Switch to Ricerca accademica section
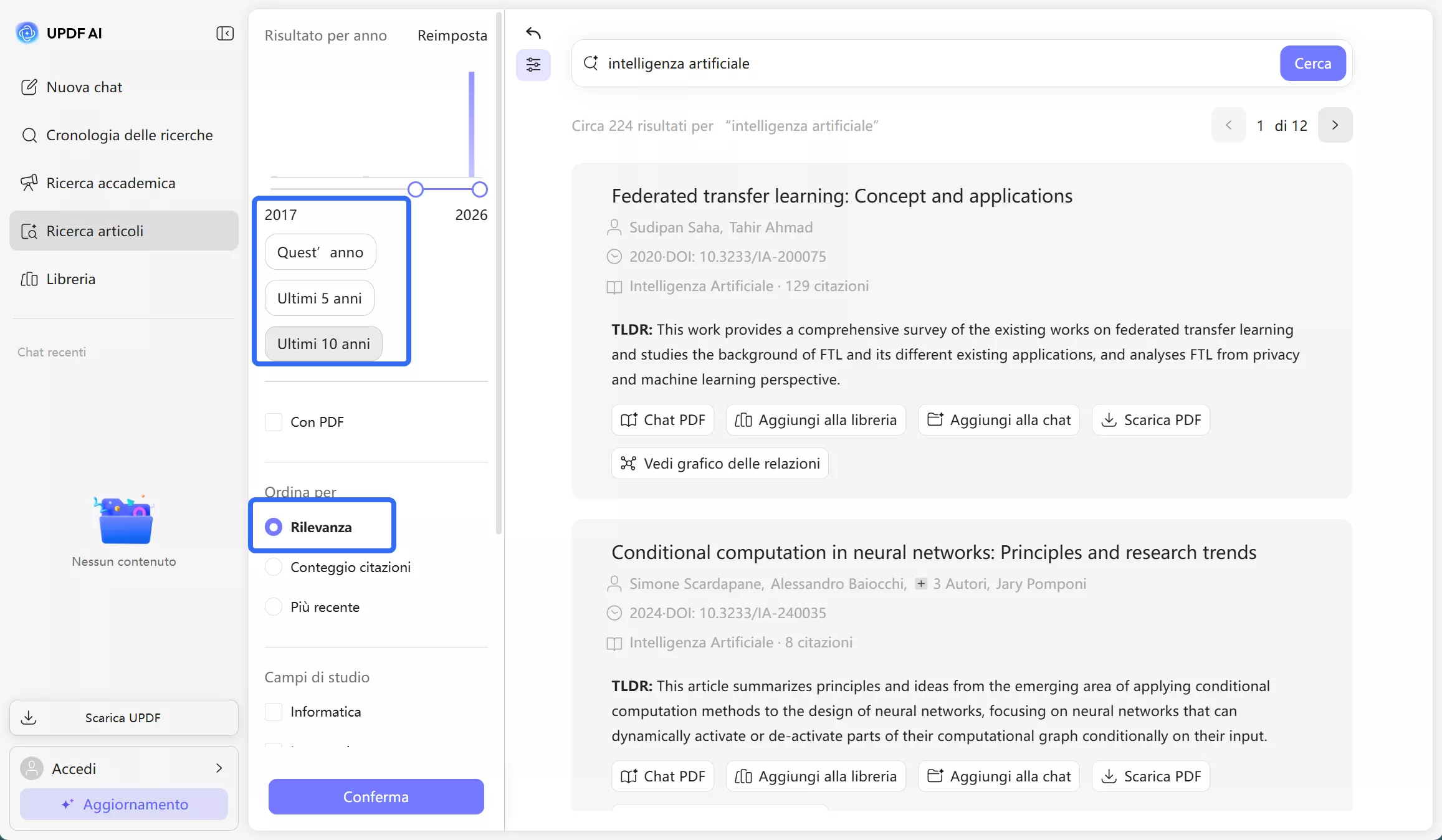 [x=112, y=183]
